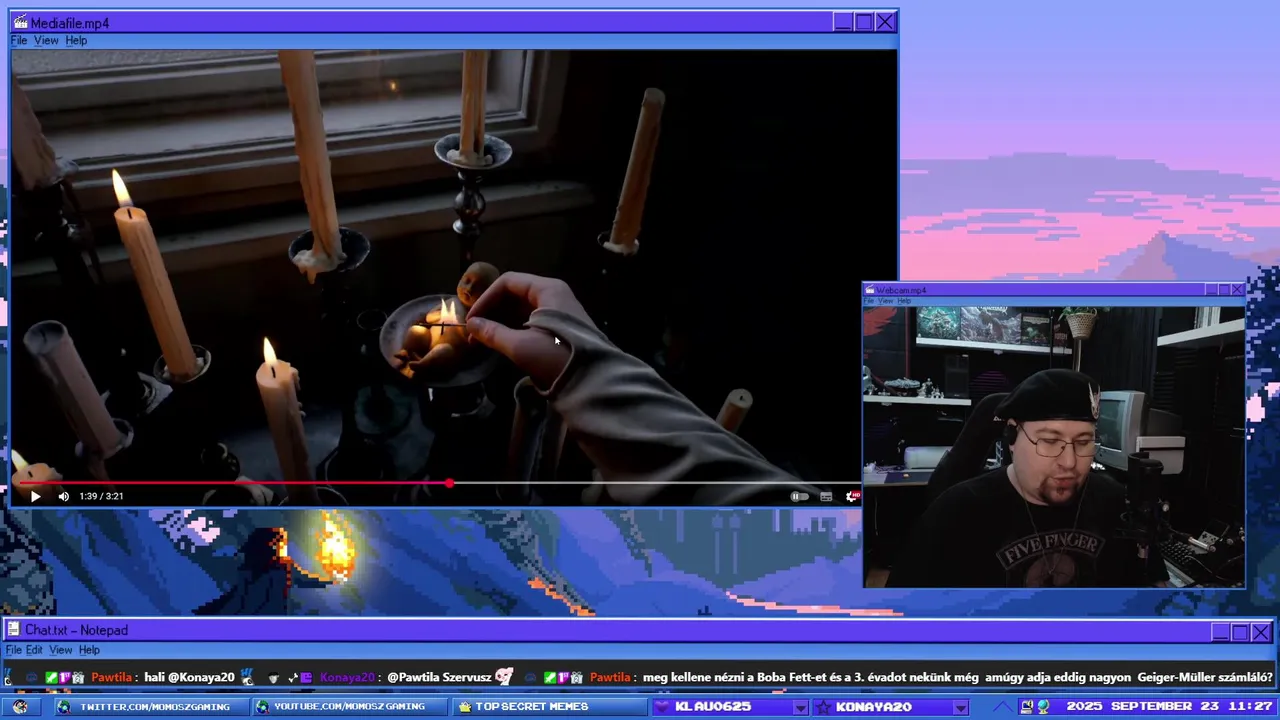1280x720 pixels.
Task: Close the Chat.txt Notepad window
Action: (1262, 632)
